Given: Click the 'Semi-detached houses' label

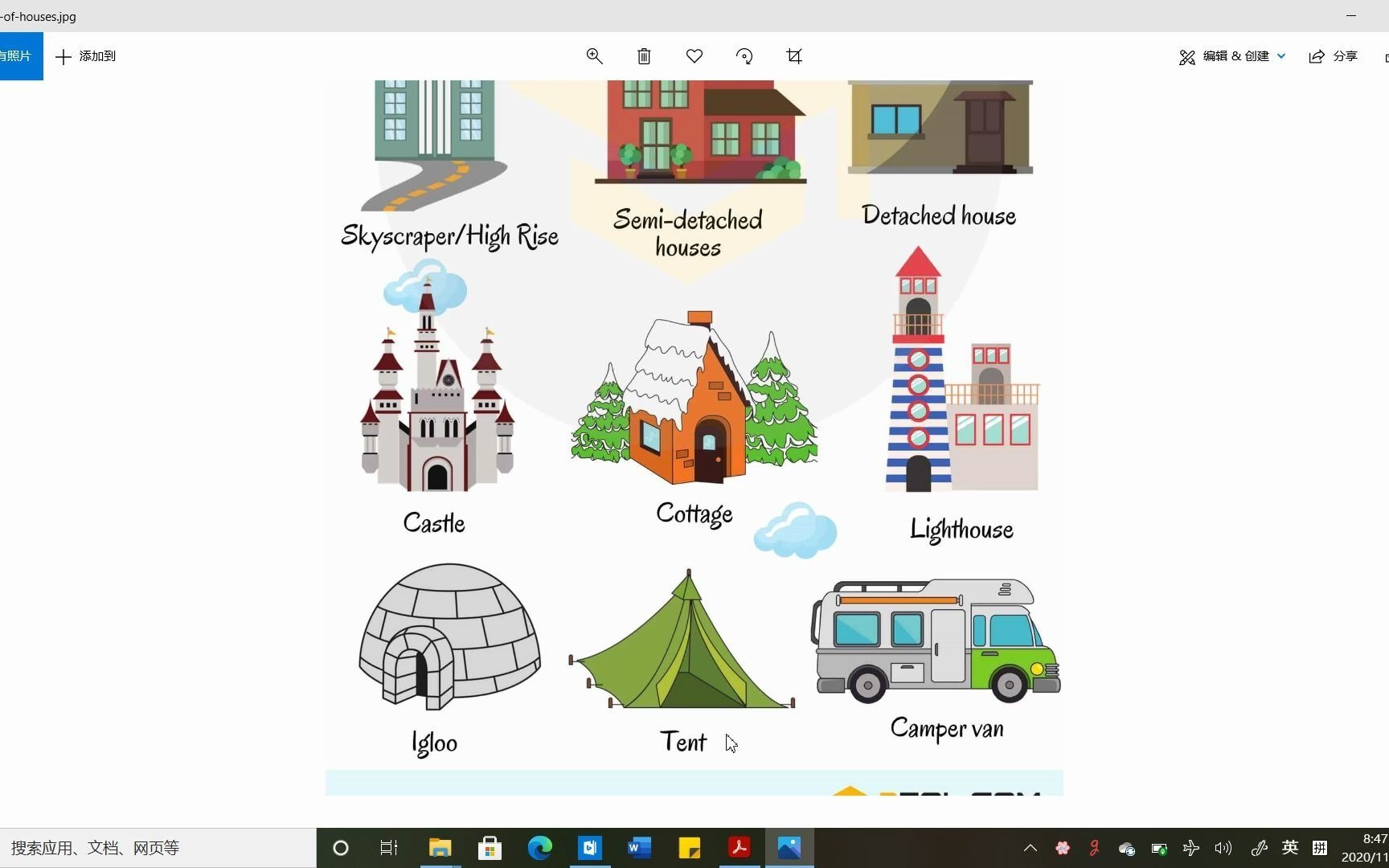Looking at the screenshot, I should (688, 233).
